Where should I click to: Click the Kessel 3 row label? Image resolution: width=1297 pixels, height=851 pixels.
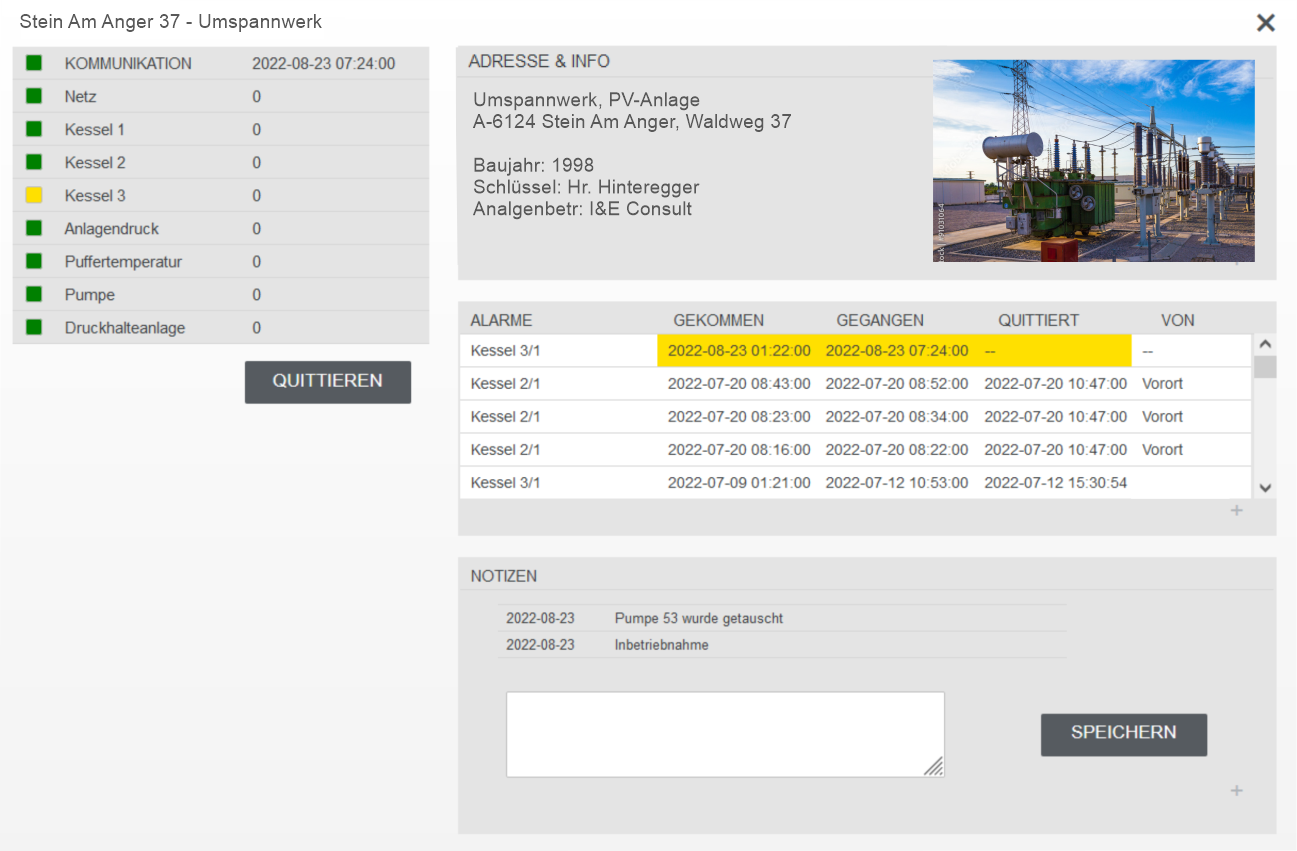click(x=95, y=195)
